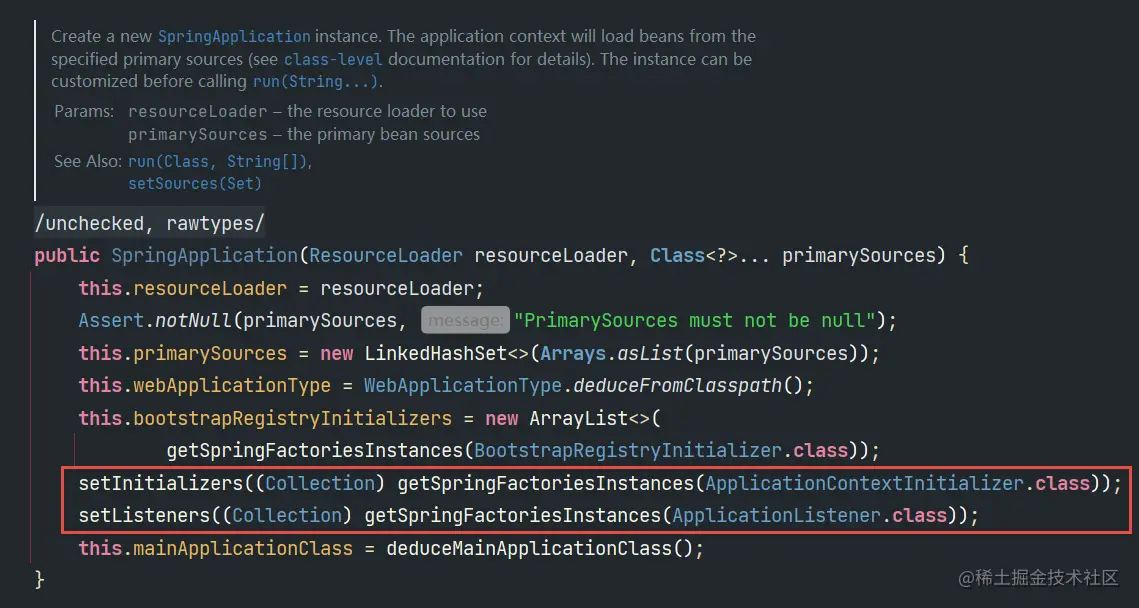
Task: Click the 'public' keyword of the constructor
Action: point(67,256)
